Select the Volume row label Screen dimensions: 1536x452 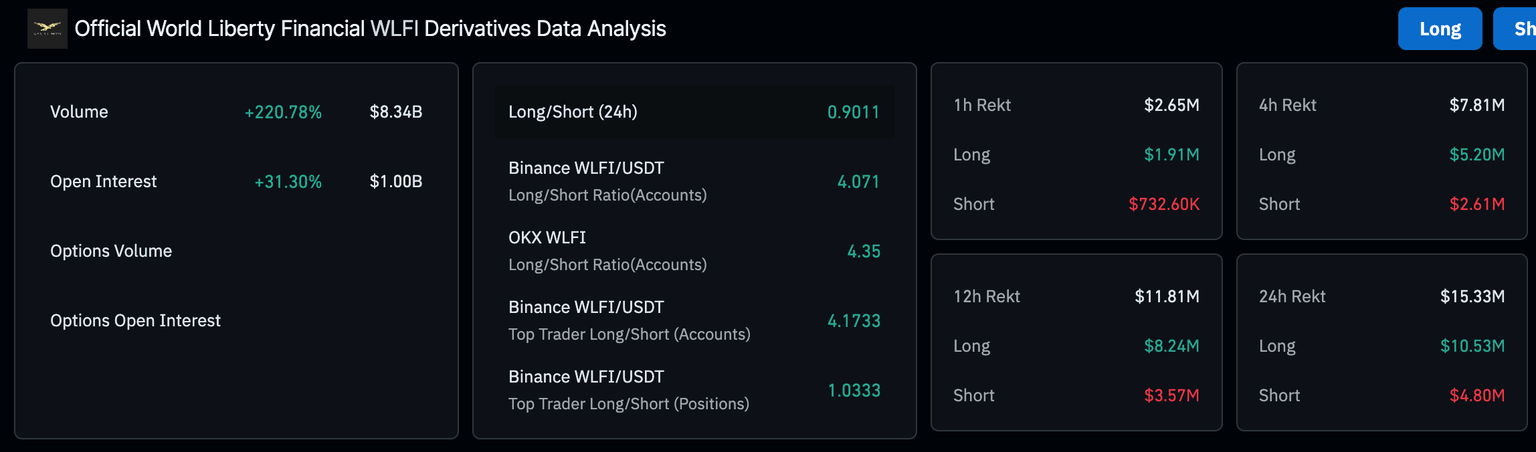[x=79, y=112]
